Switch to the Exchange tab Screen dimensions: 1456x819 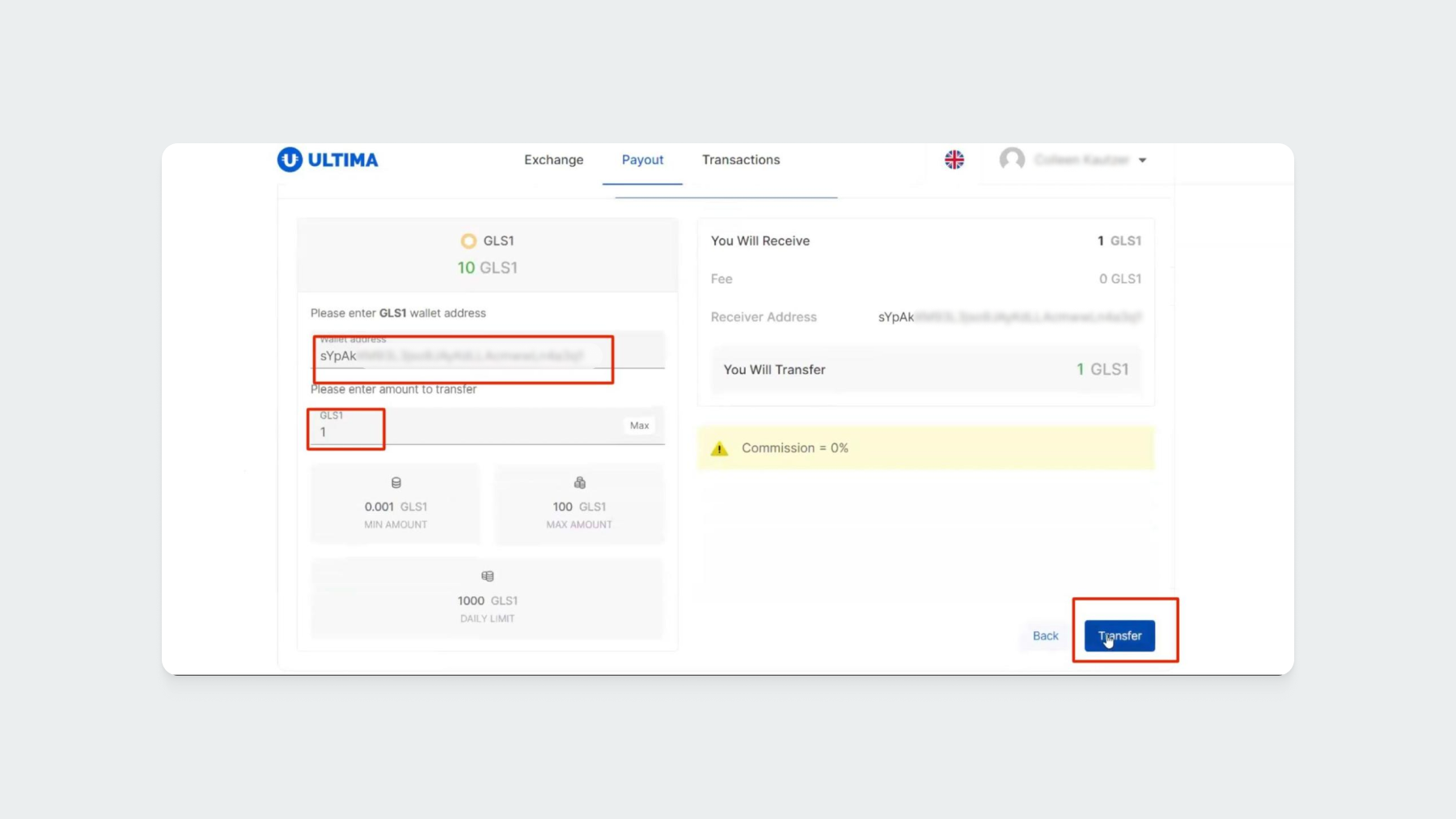click(553, 160)
